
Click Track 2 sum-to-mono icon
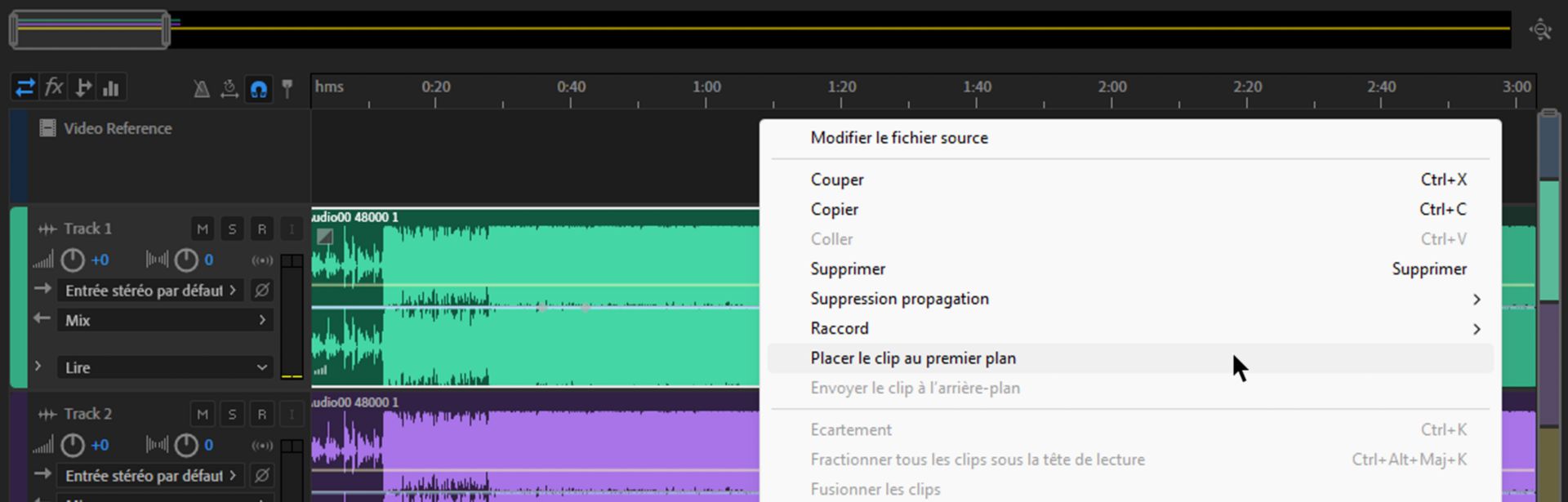(x=262, y=446)
